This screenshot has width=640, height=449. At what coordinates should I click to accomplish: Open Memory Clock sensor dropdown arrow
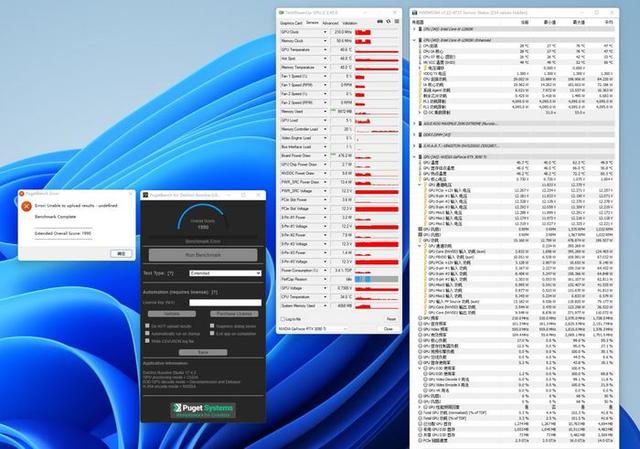coord(325,41)
